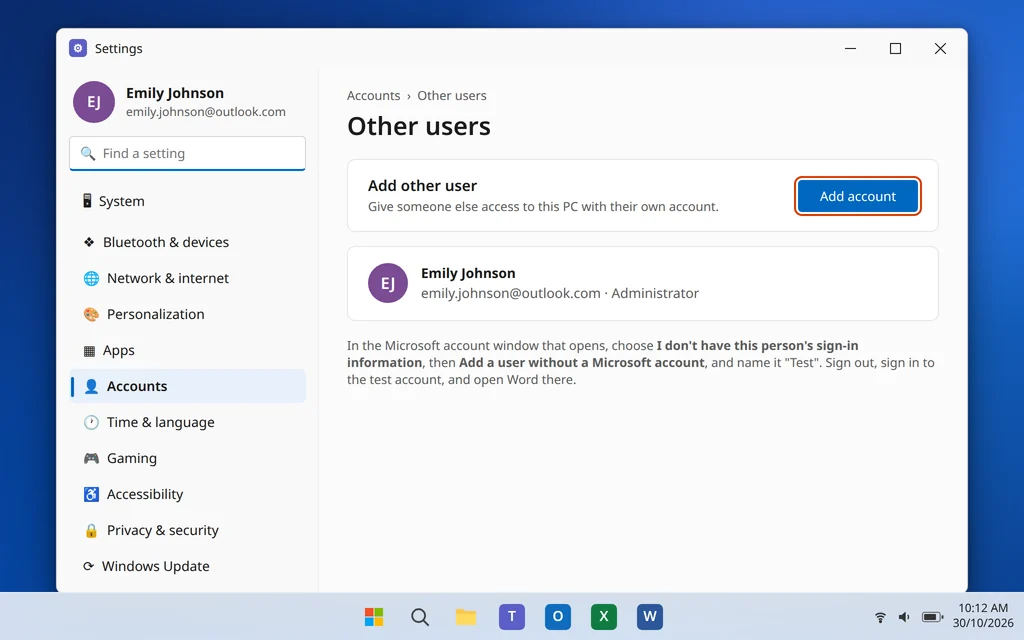1024x640 pixels.
Task: Click the battery tray icon
Action: (x=933, y=616)
